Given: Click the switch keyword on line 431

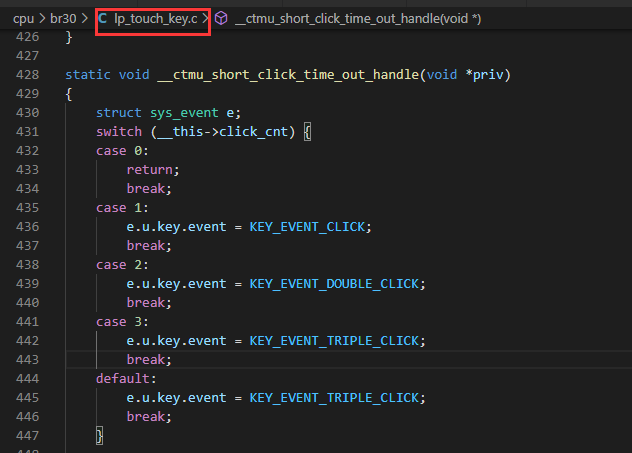Looking at the screenshot, I should click(119, 132).
